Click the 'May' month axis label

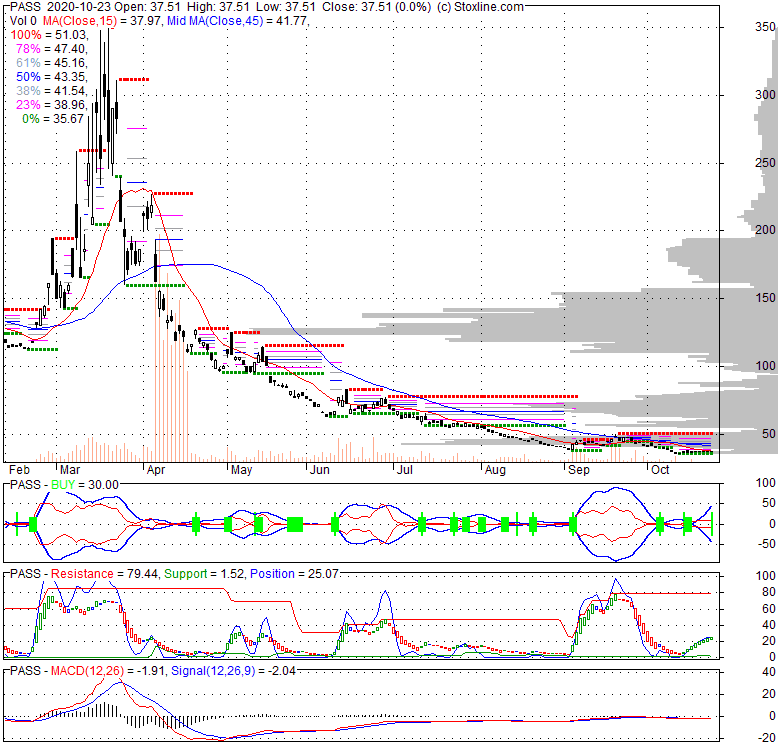(241, 470)
